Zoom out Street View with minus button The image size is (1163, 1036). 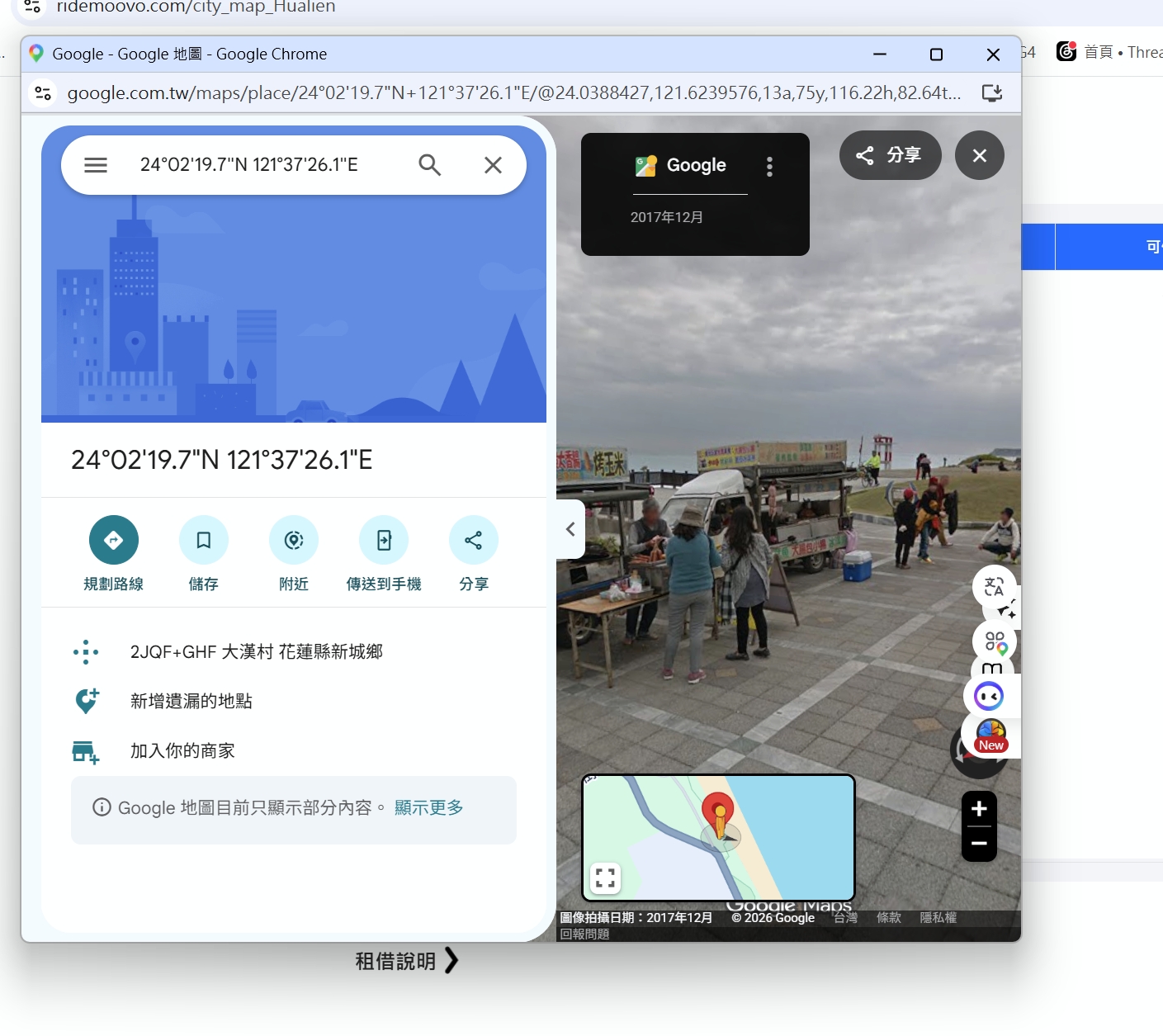980,844
